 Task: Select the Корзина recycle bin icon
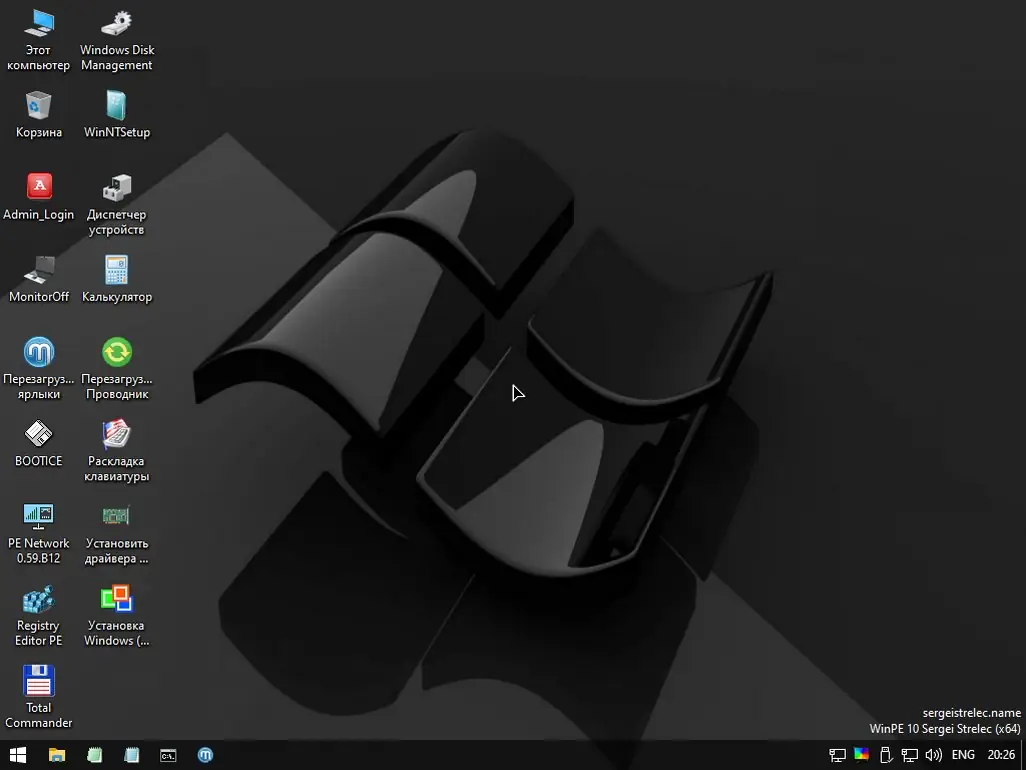click(x=39, y=114)
